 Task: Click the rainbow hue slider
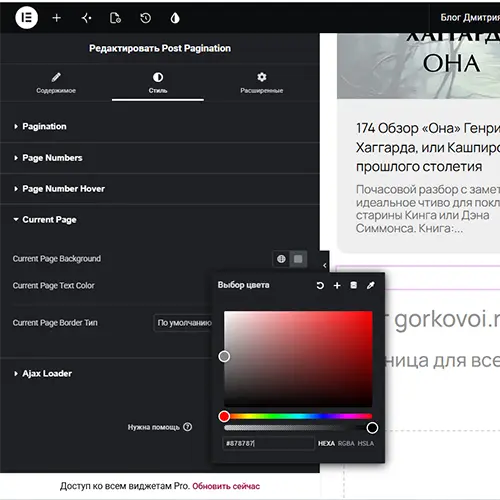click(298, 416)
